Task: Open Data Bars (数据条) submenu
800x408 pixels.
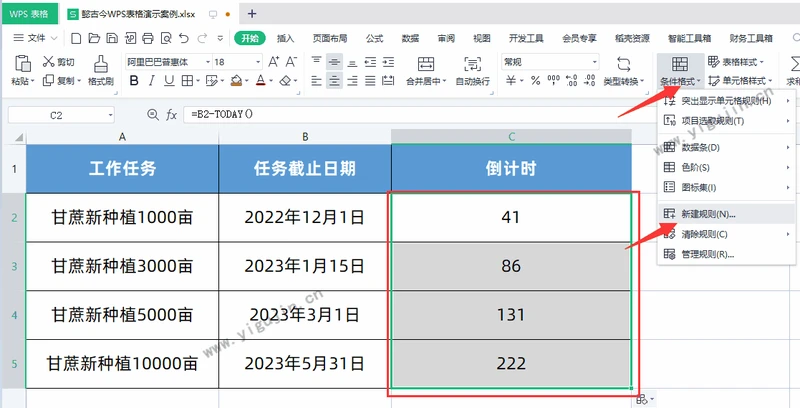Action: click(x=727, y=147)
